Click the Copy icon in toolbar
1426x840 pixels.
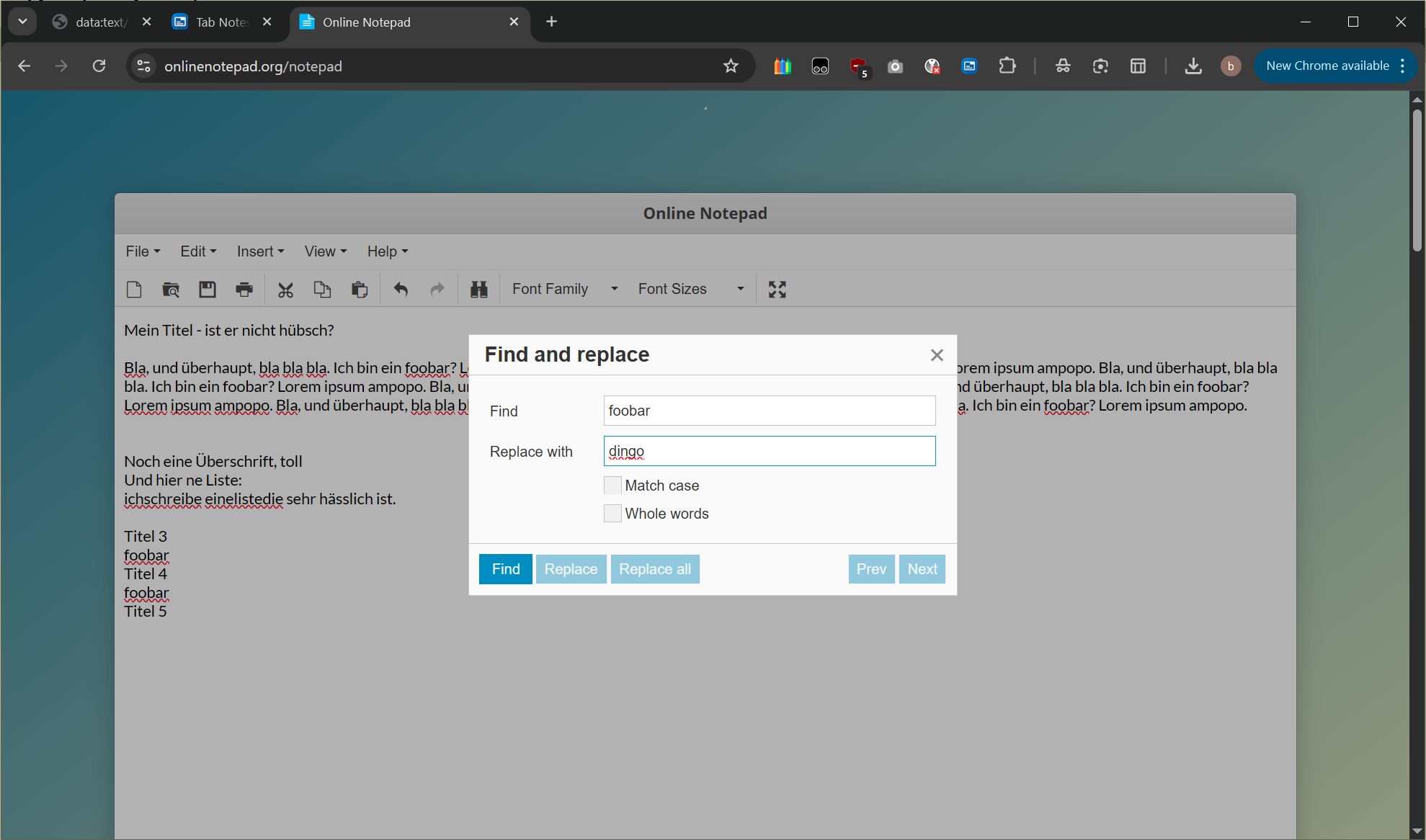pos(322,290)
